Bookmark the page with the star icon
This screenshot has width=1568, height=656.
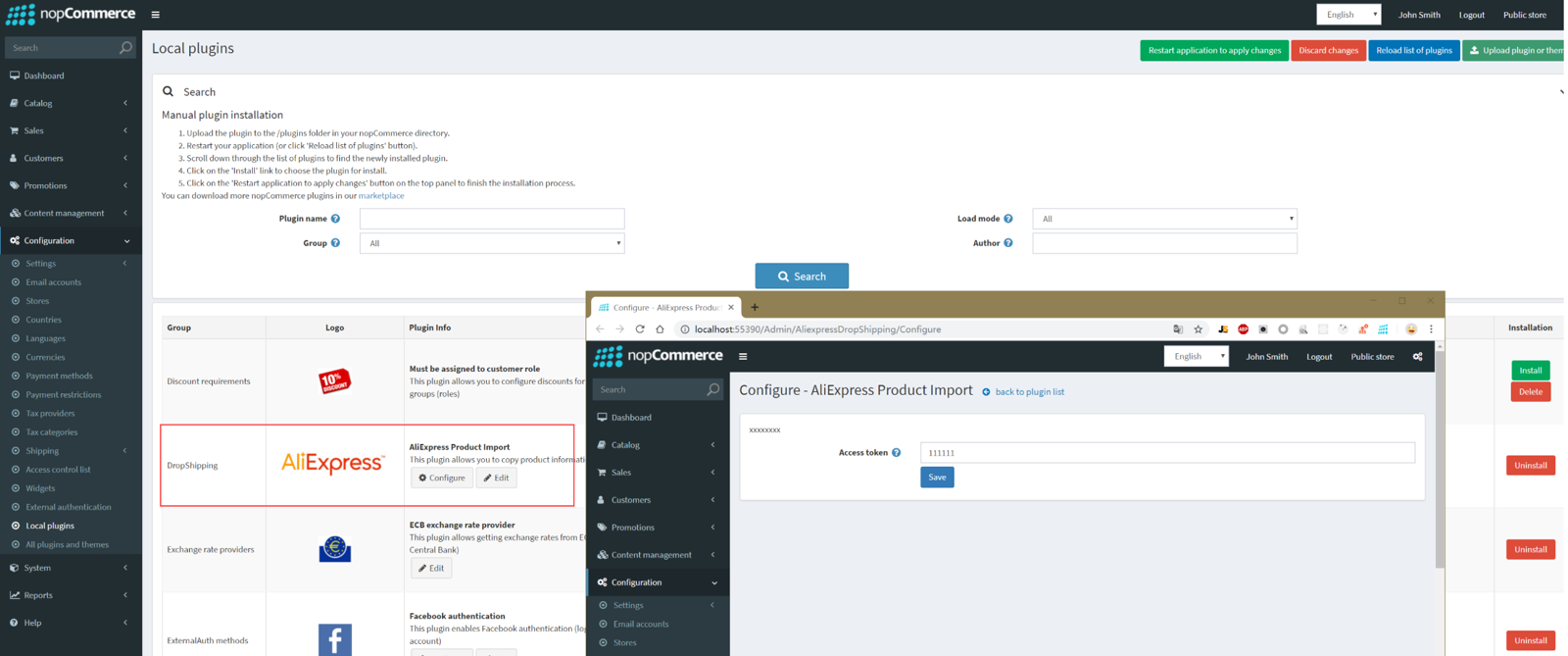(1198, 329)
